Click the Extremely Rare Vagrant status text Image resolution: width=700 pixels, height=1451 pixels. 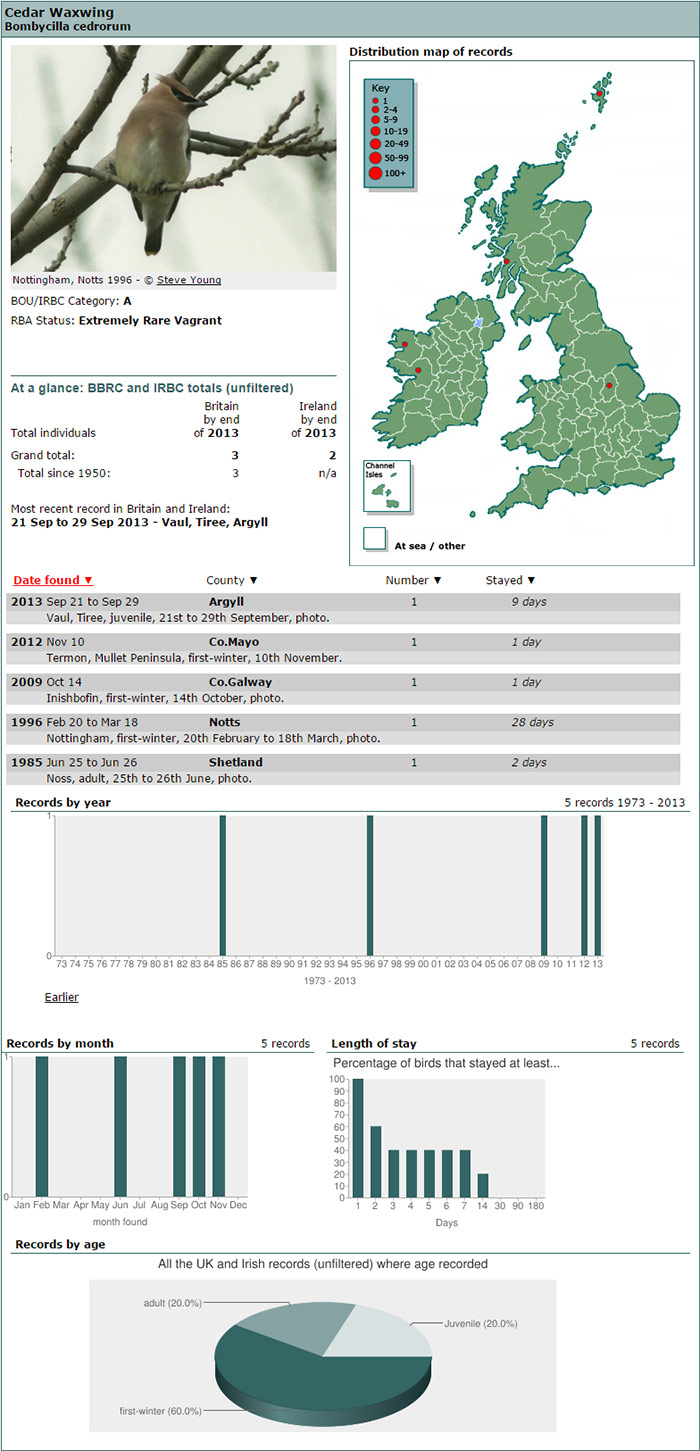click(x=150, y=321)
